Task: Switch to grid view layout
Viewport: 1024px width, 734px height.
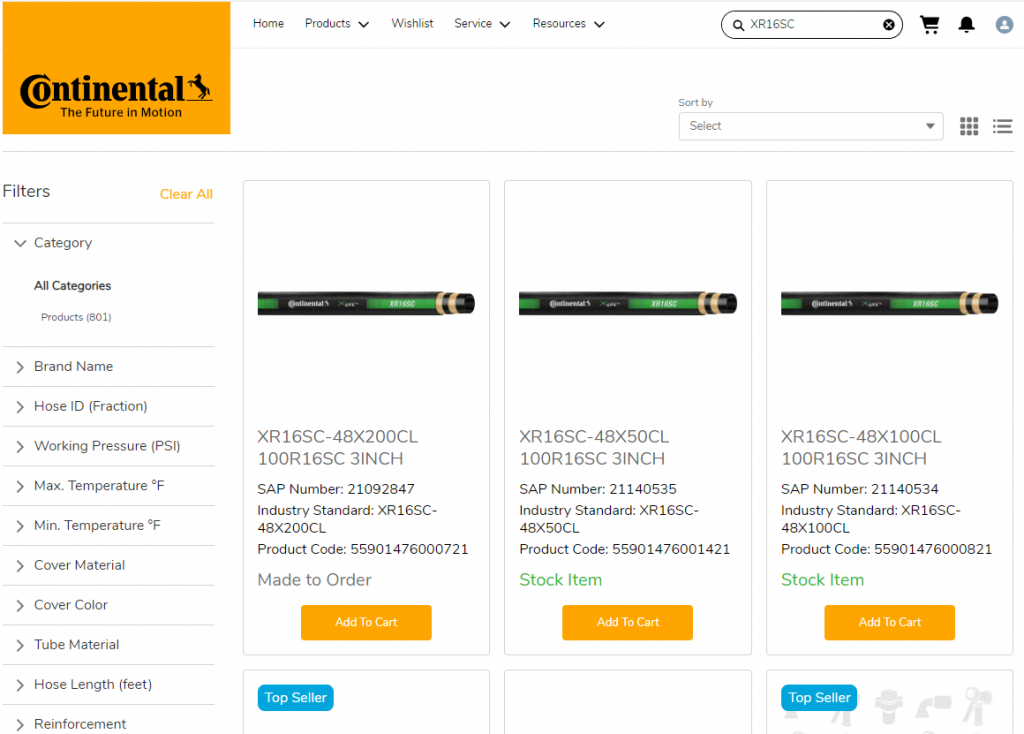Action: coord(969,126)
